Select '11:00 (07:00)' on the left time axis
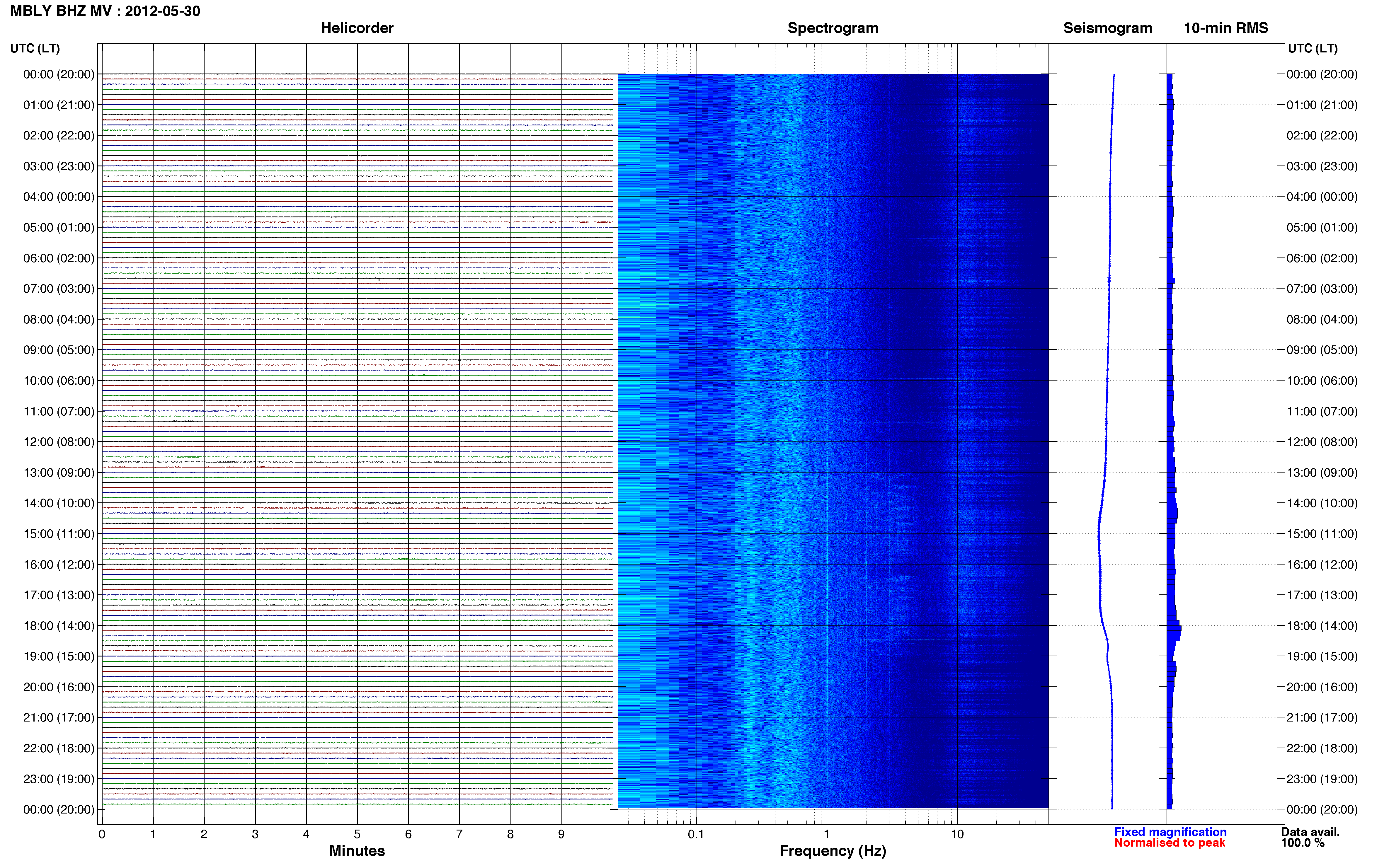1389x868 pixels. pyautogui.click(x=59, y=411)
